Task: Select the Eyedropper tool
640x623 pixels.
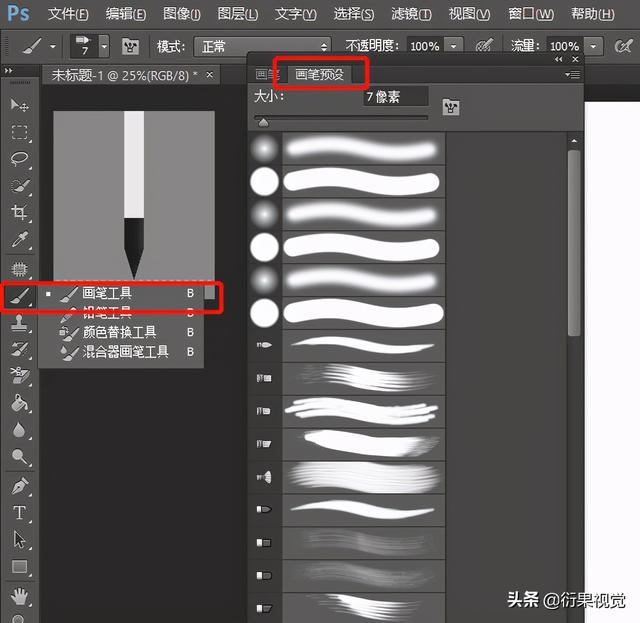Action: 19,240
